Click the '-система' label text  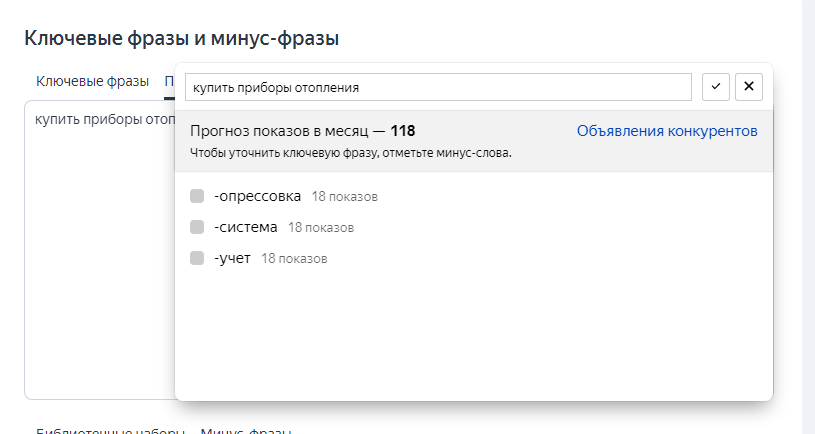coord(246,227)
